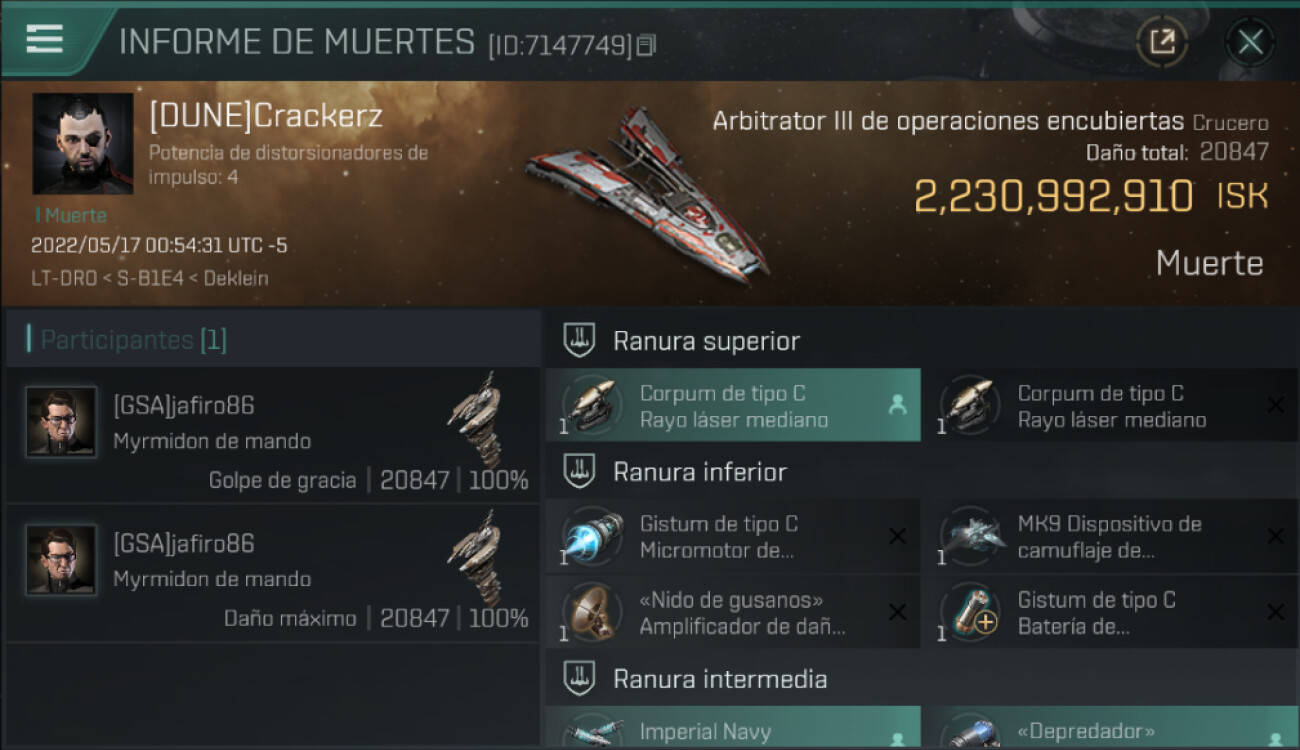
Task: Select Nido de gusanos Amplificador de daño module
Action: coord(733,612)
